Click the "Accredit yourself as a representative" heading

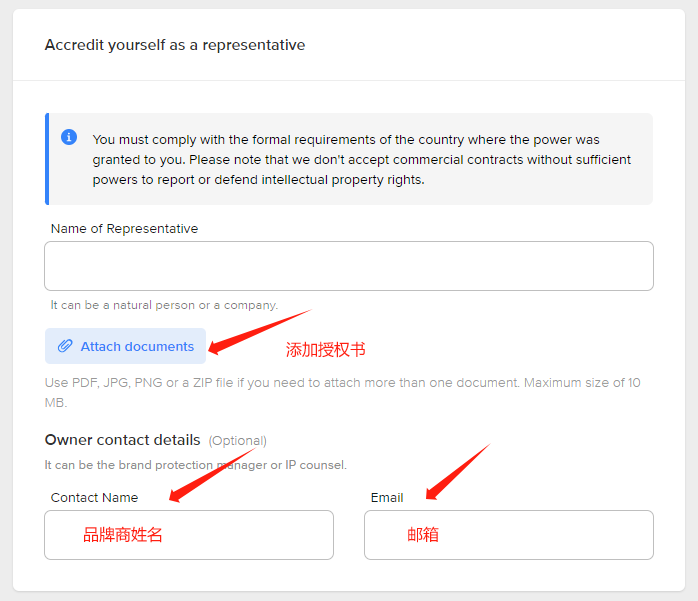175,45
